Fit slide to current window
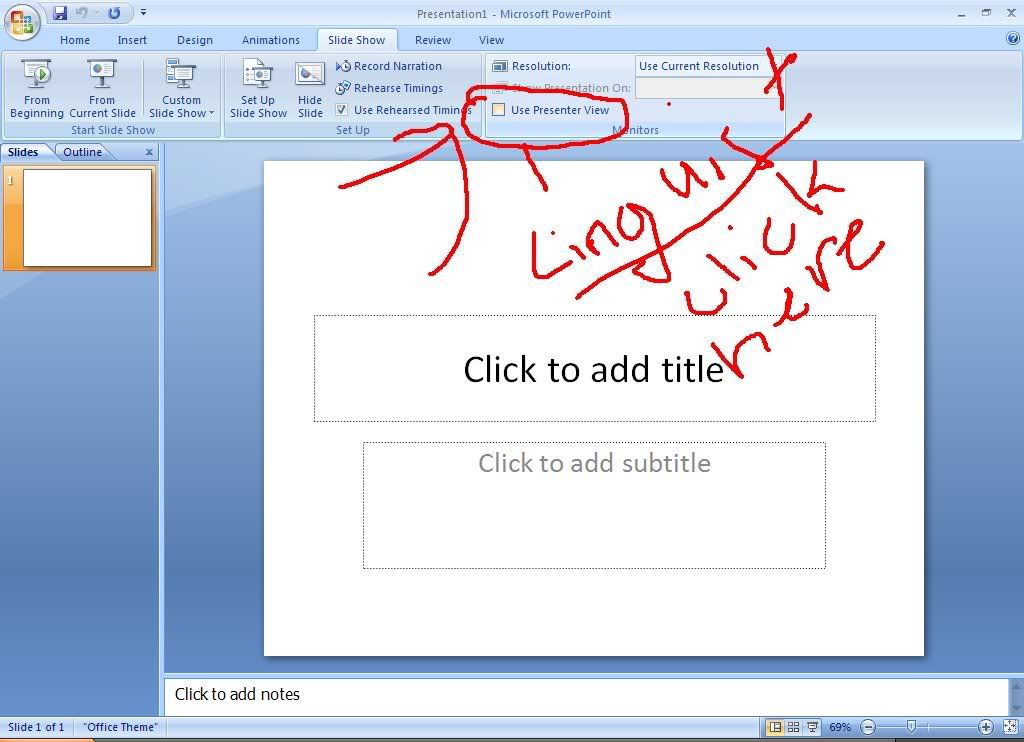 1010,727
